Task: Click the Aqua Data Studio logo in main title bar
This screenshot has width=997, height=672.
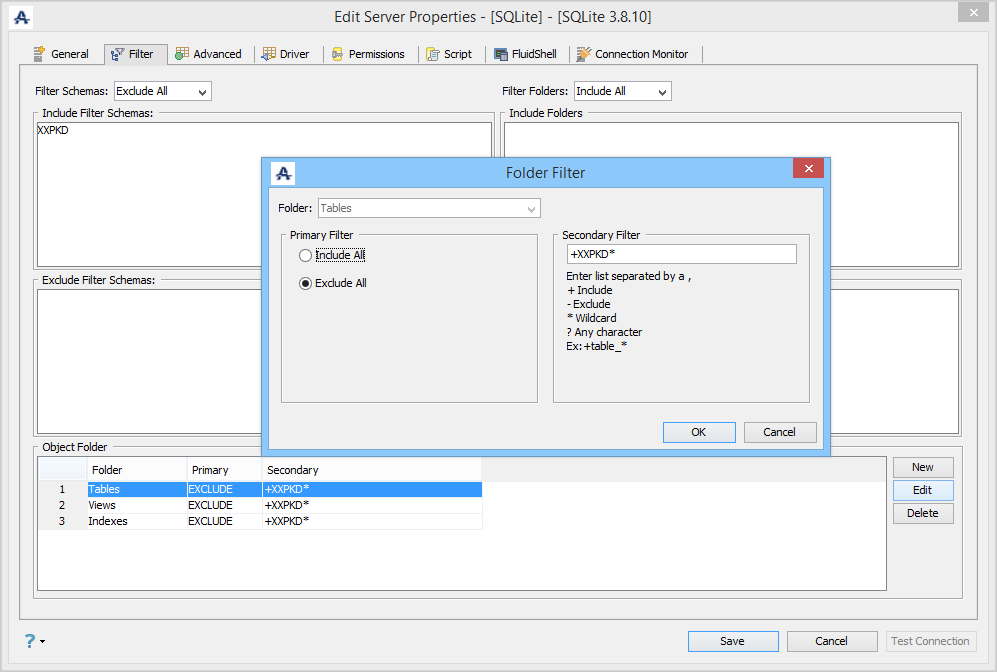Action: (x=22, y=17)
